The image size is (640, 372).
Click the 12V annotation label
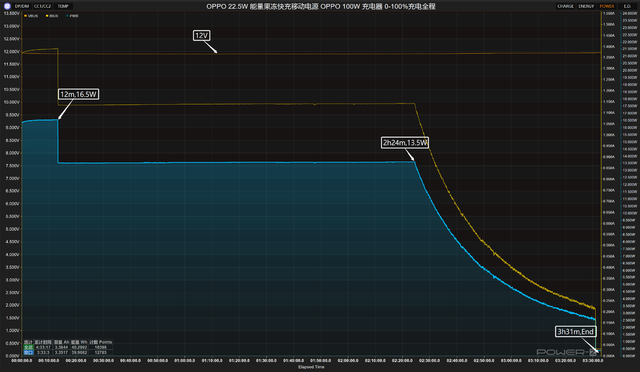coord(202,36)
